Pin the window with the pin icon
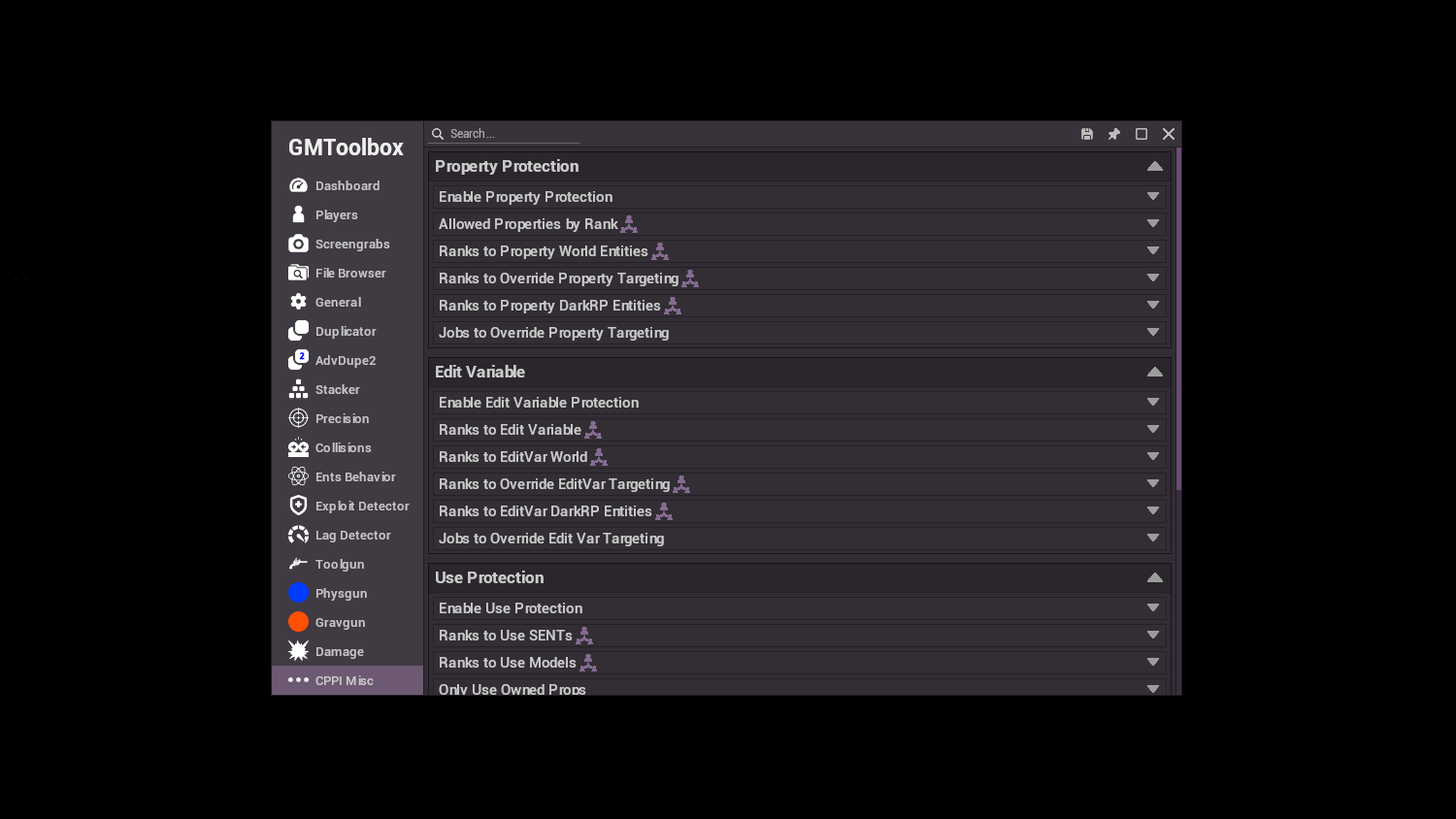The height and width of the screenshot is (819, 1456). coord(1114,134)
